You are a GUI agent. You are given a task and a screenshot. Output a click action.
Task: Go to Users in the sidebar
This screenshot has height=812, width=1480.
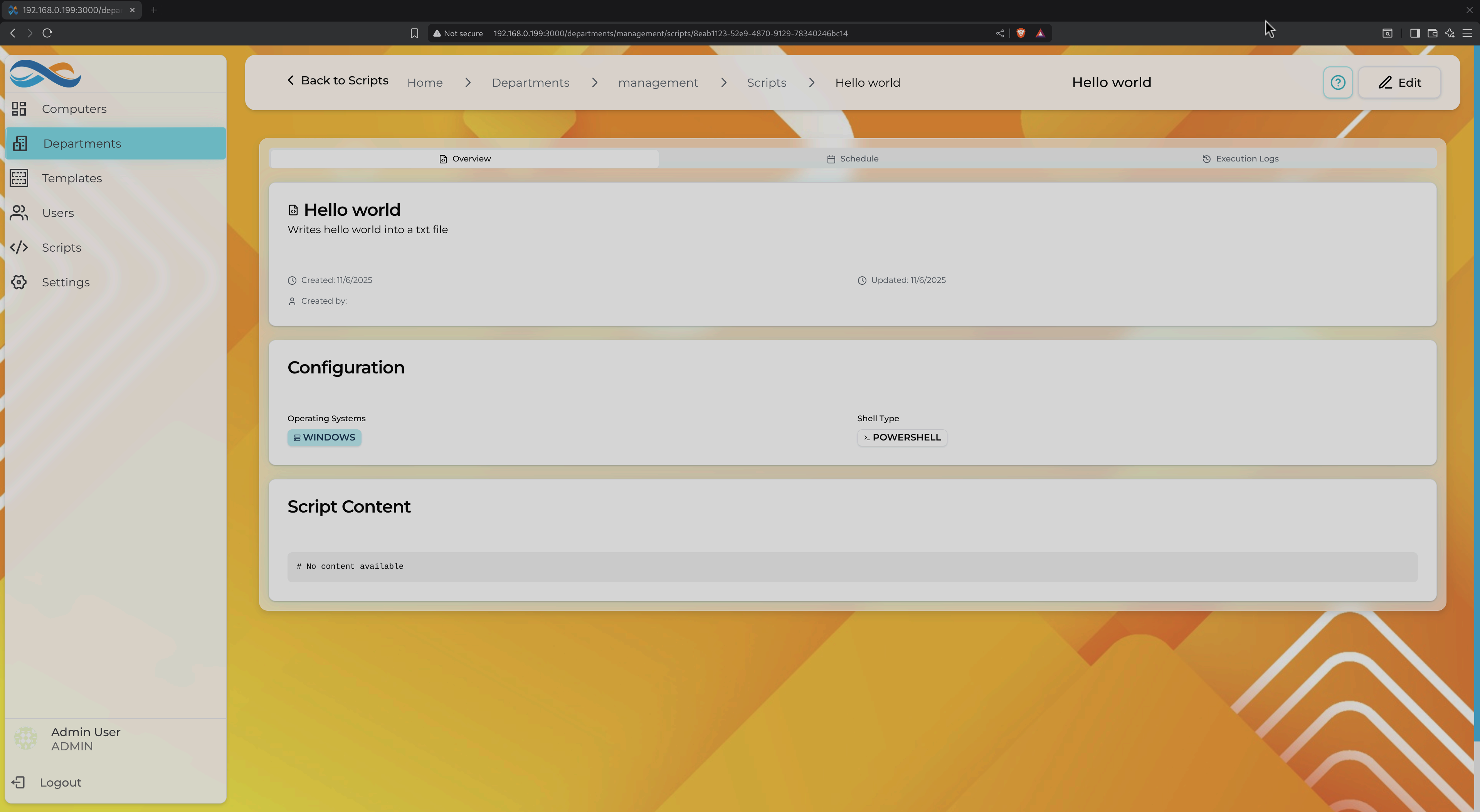coord(57,213)
